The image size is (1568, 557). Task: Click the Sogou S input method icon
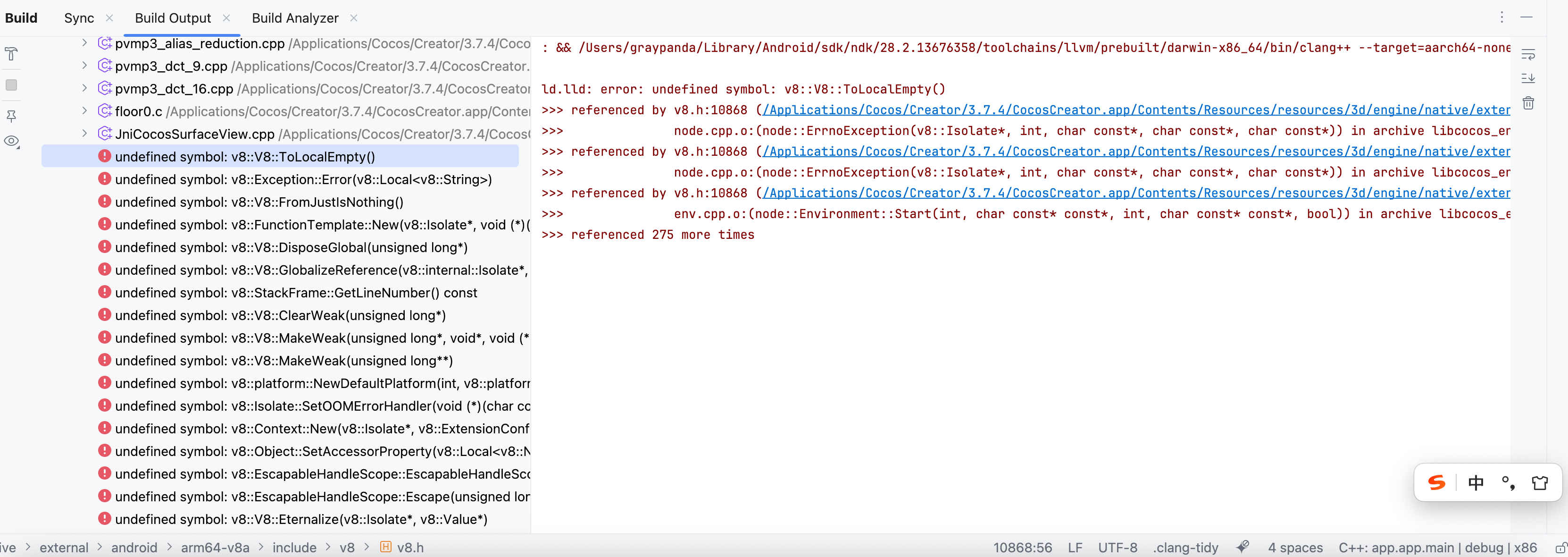pyautogui.click(x=1437, y=482)
